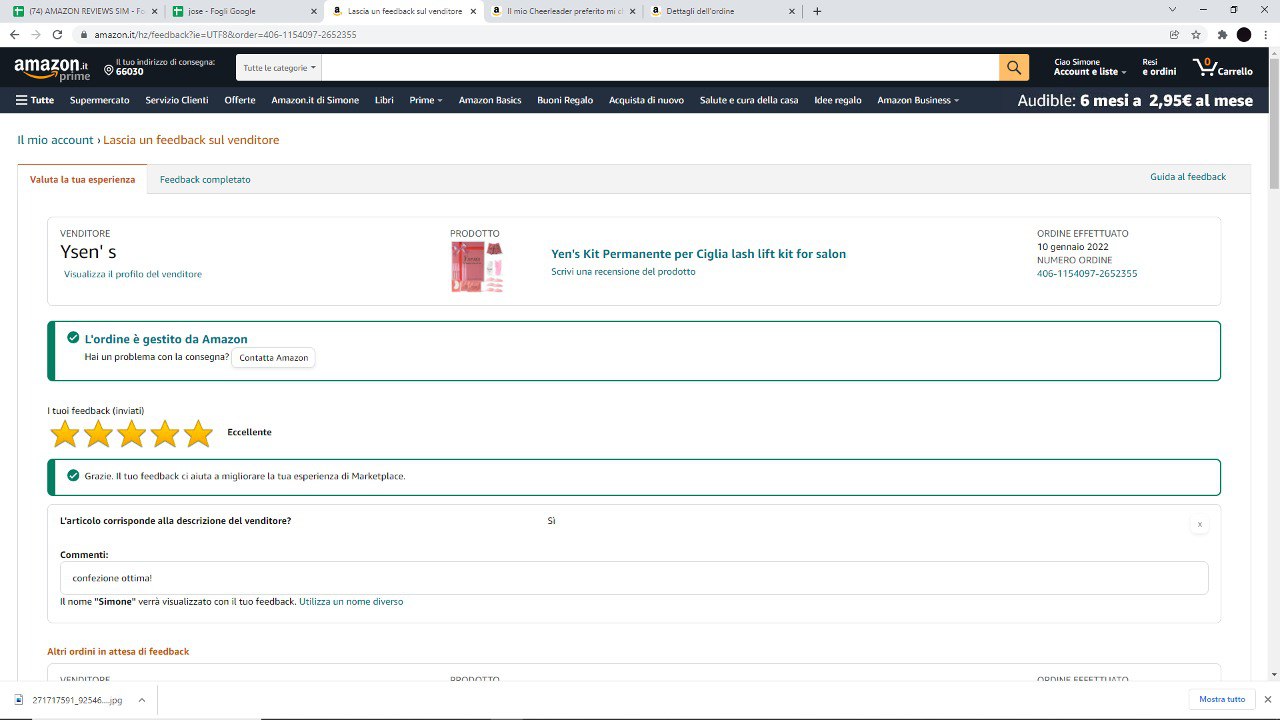Image resolution: width=1280 pixels, height=720 pixels.
Task: Focus the browser address bar
Action: 620,34
